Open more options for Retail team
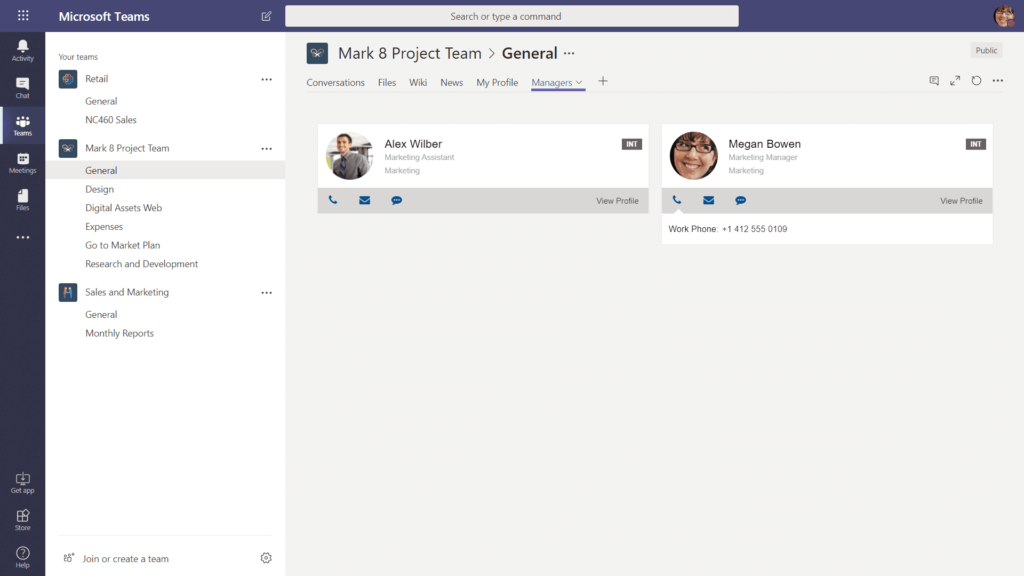1024x576 pixels. click(x=266, y=79)
